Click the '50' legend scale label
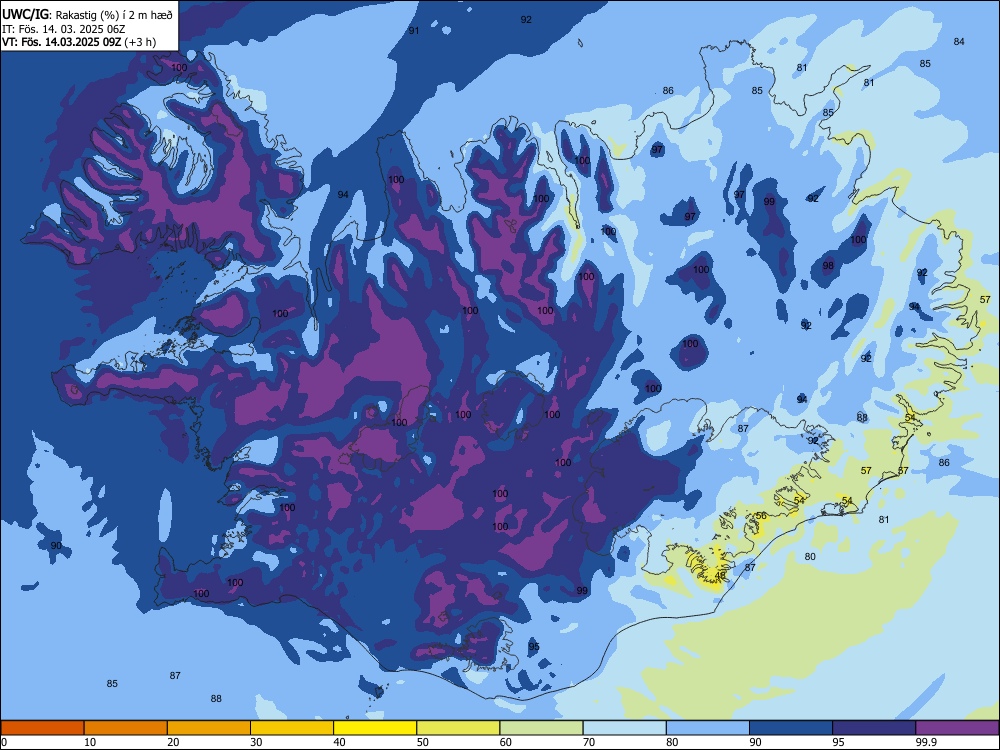1000x750 pixels. click(423, 742)
